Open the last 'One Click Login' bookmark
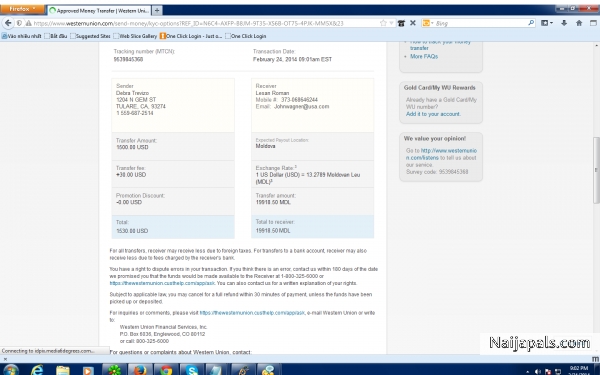This screenshot has height=375, width=600. tap(246, 36)
